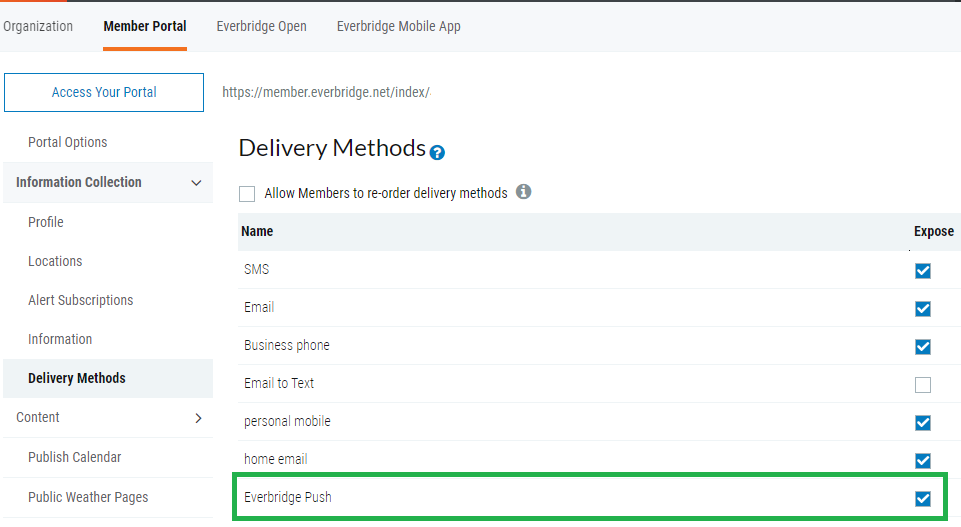Go to Profile in the sidebar

click(46, 222)
